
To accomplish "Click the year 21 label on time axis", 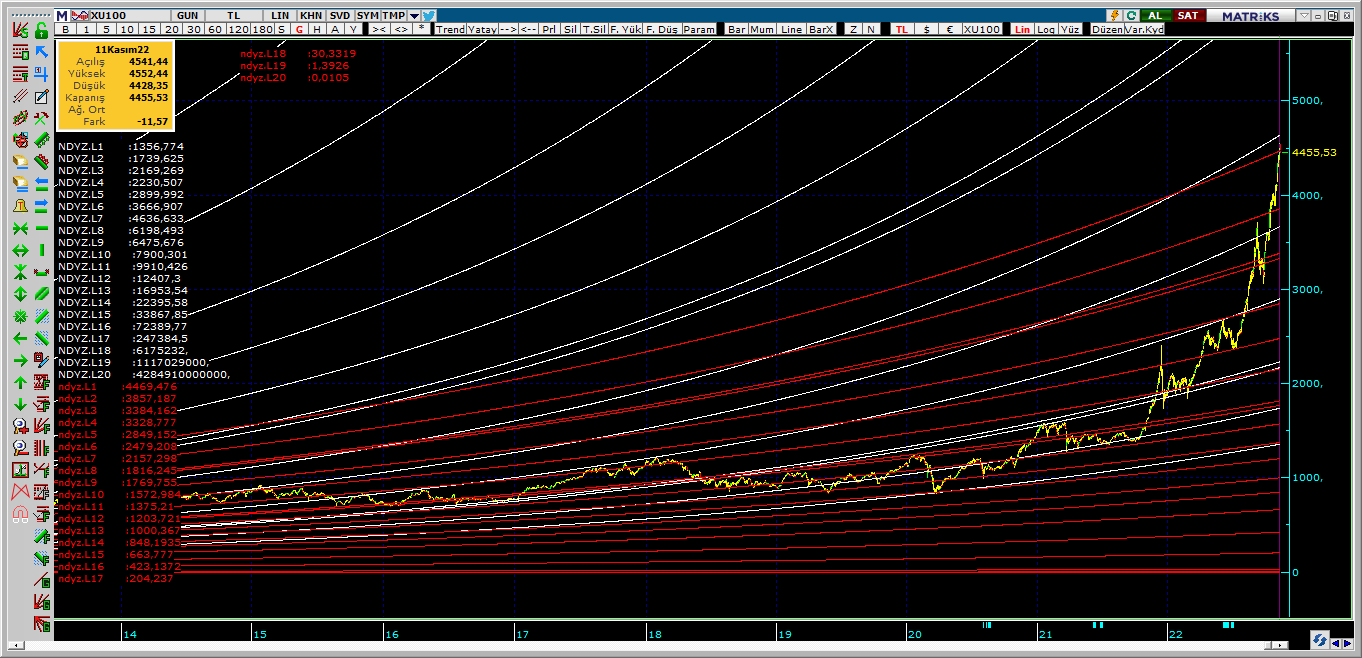I will tap(1046, 634).
